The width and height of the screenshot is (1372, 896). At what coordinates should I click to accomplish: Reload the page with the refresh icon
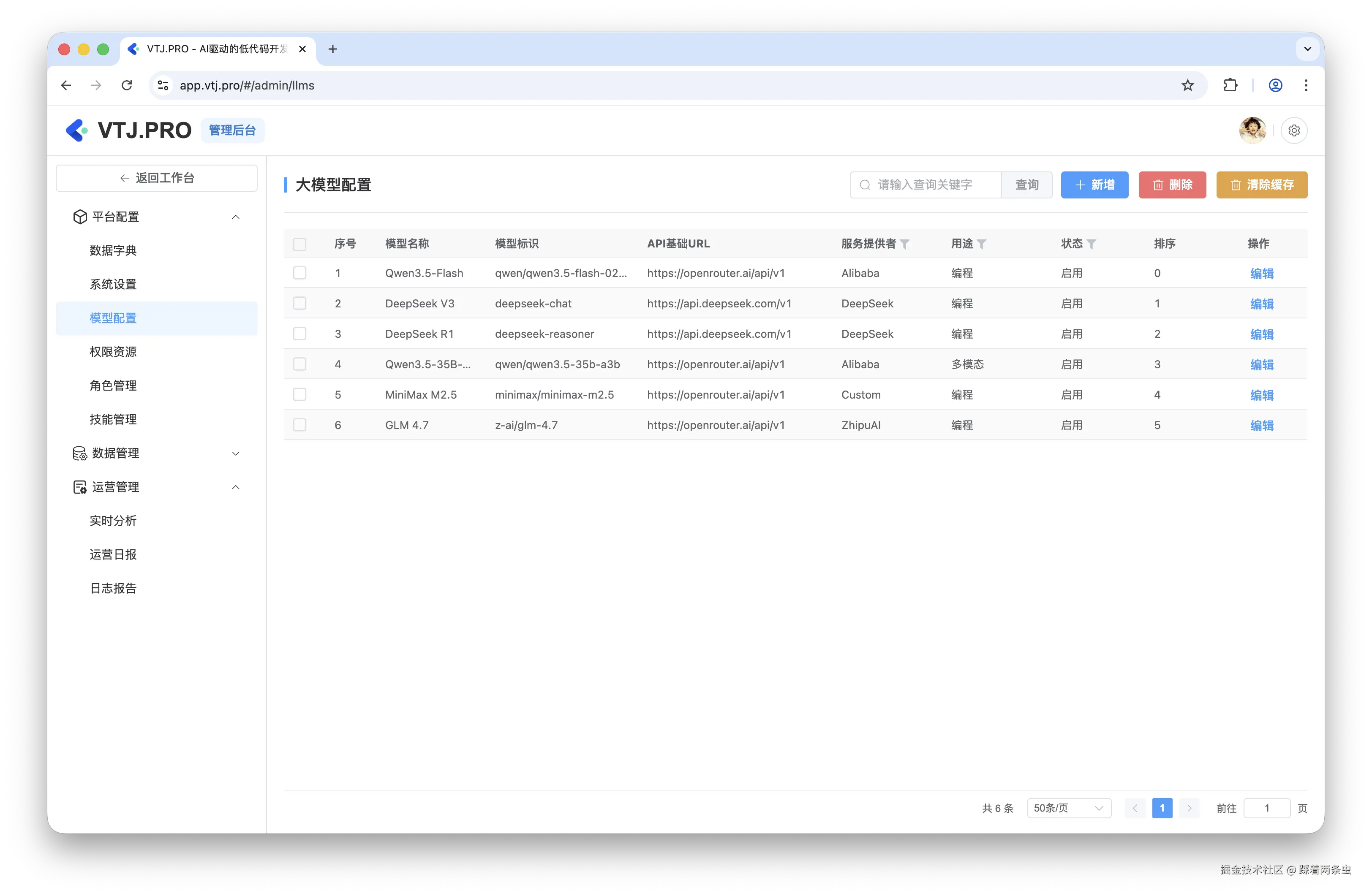pyautogui.click(x=127, y=85)
